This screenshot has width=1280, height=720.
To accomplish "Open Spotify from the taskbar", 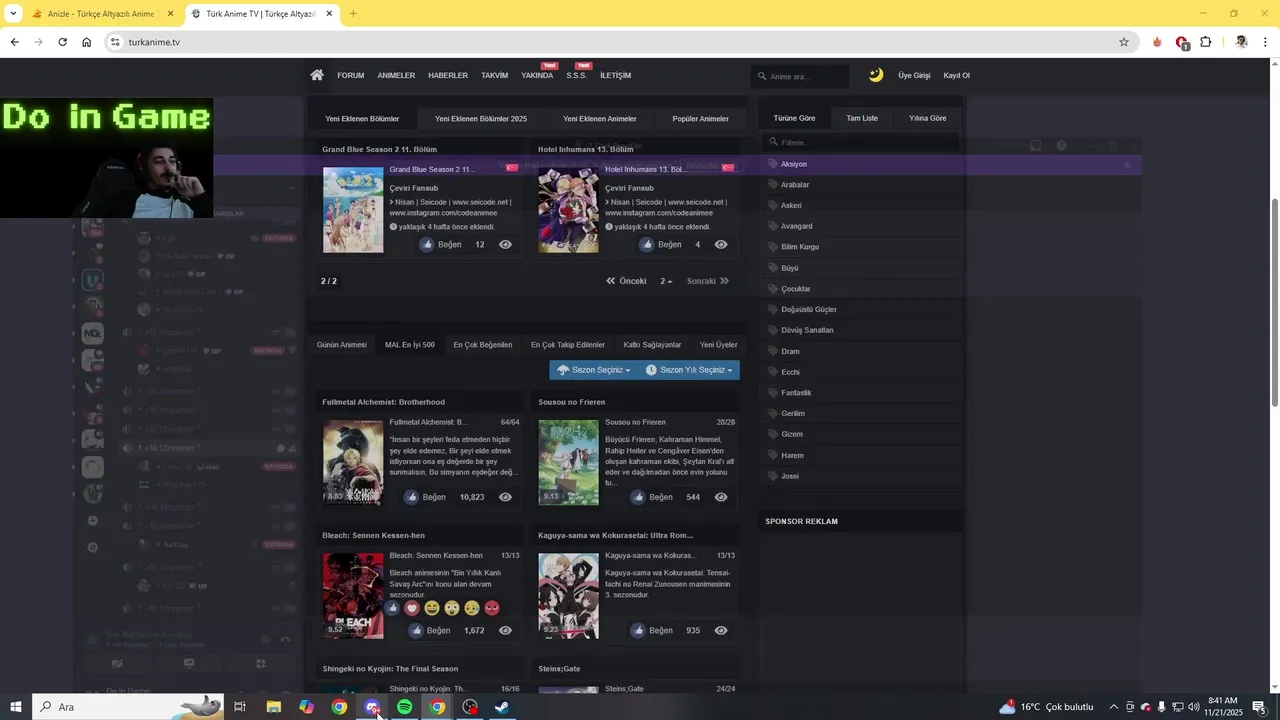I will (404, 707).
